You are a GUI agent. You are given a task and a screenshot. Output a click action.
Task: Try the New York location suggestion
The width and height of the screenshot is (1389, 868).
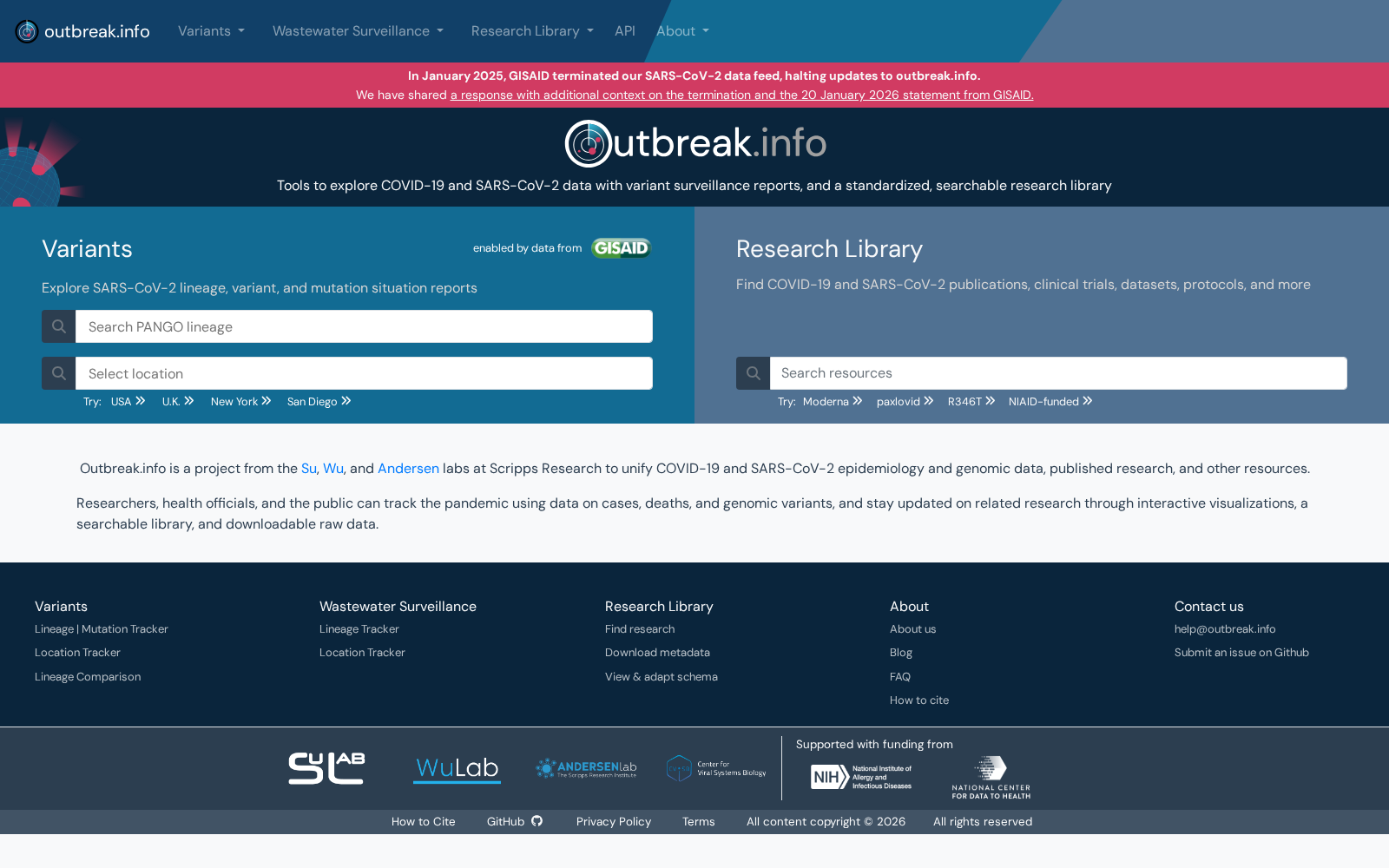click(241, 401)
